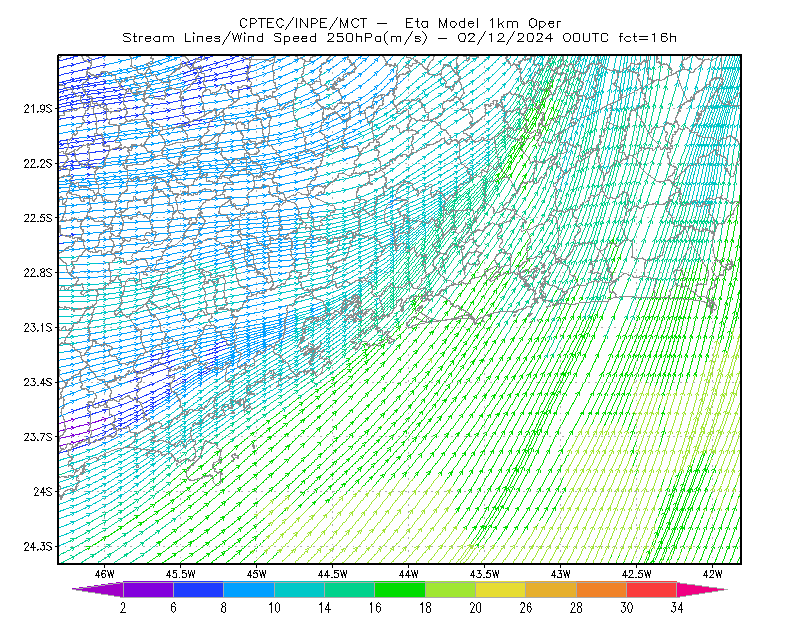
Task: Click the colorbar value label 10
Action: point(274,608)
